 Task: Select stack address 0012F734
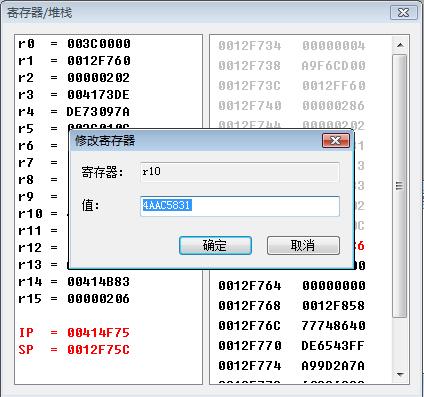pos(250,46)
